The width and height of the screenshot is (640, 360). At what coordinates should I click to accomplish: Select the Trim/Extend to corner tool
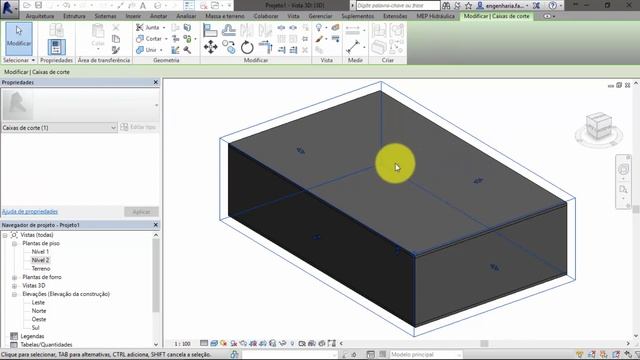(265, 47)
